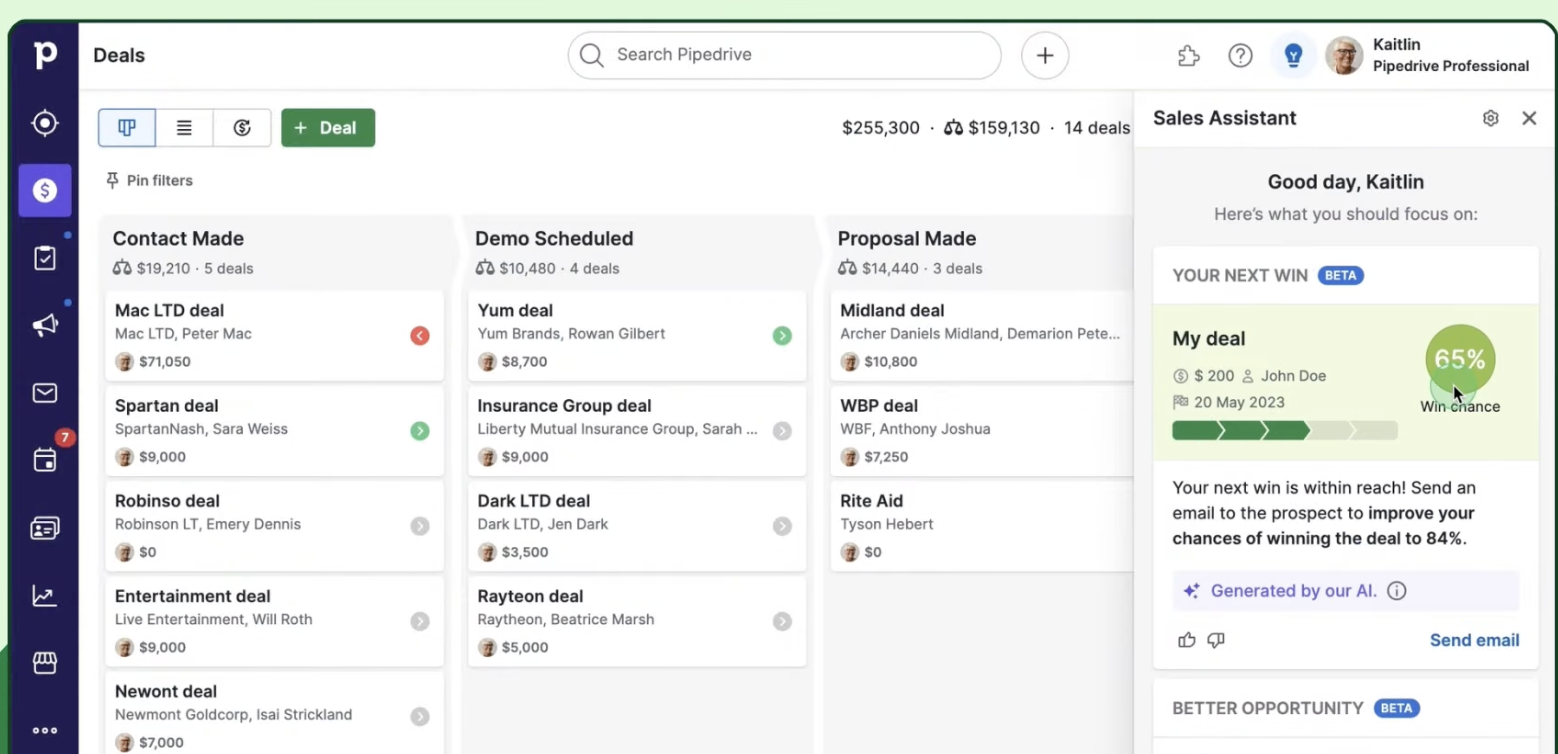1558x754 pixels.
Task: Click the green Deal button
Action: pyautogui.click(x=328, y=127)
